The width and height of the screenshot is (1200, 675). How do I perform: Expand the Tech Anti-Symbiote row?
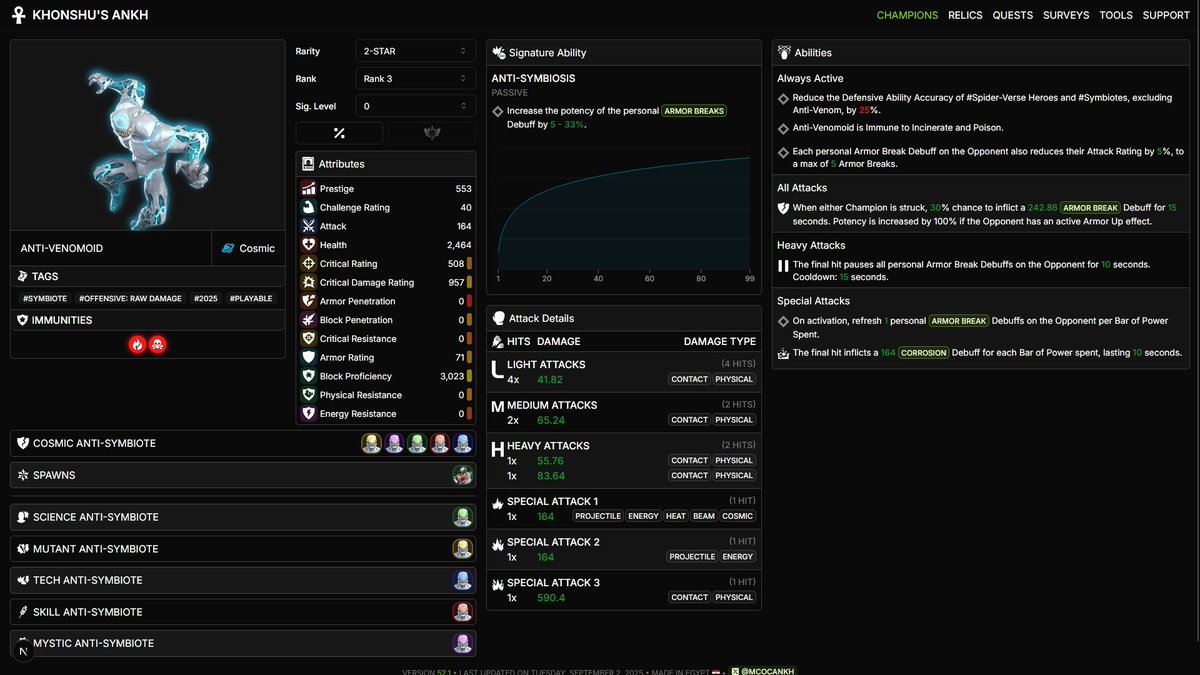243,580
